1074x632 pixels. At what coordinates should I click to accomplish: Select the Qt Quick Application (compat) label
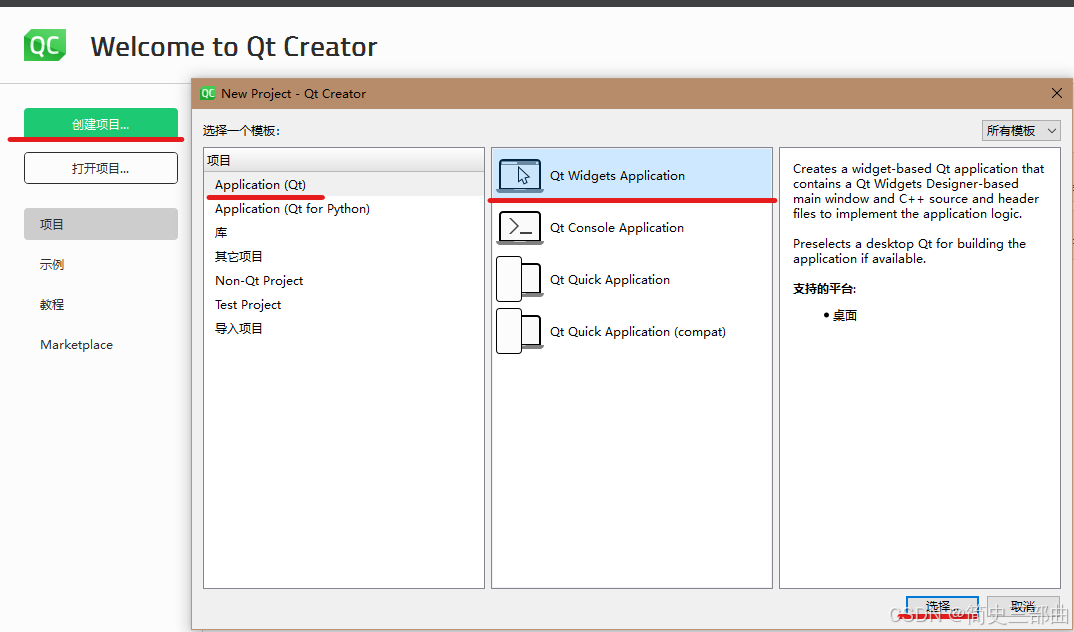[x=638, y=331]
